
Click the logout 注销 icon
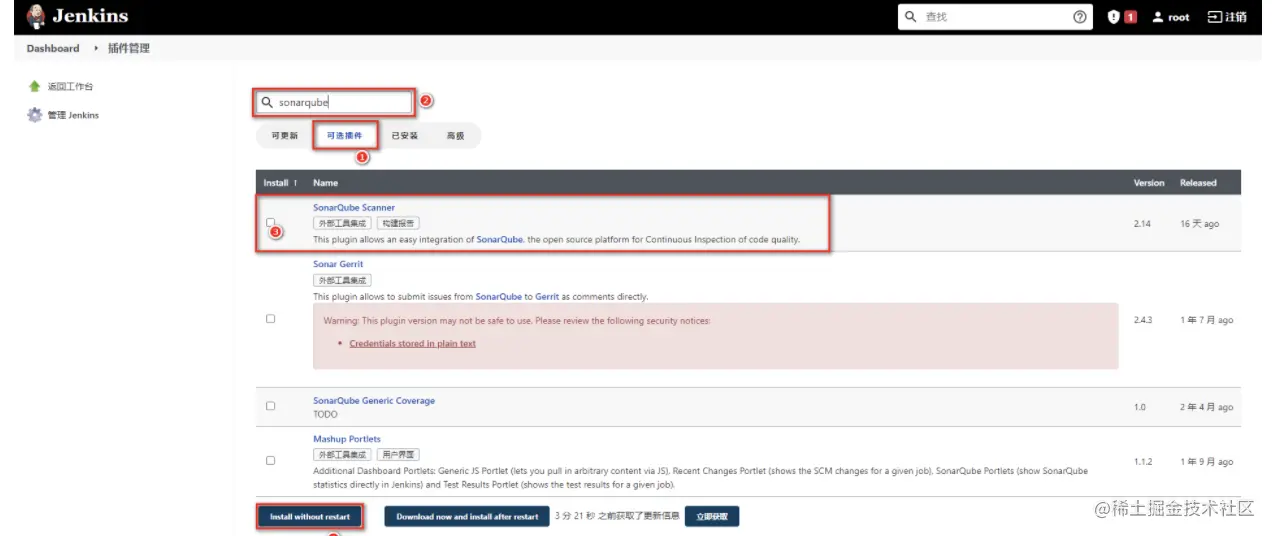(1214, 17)
